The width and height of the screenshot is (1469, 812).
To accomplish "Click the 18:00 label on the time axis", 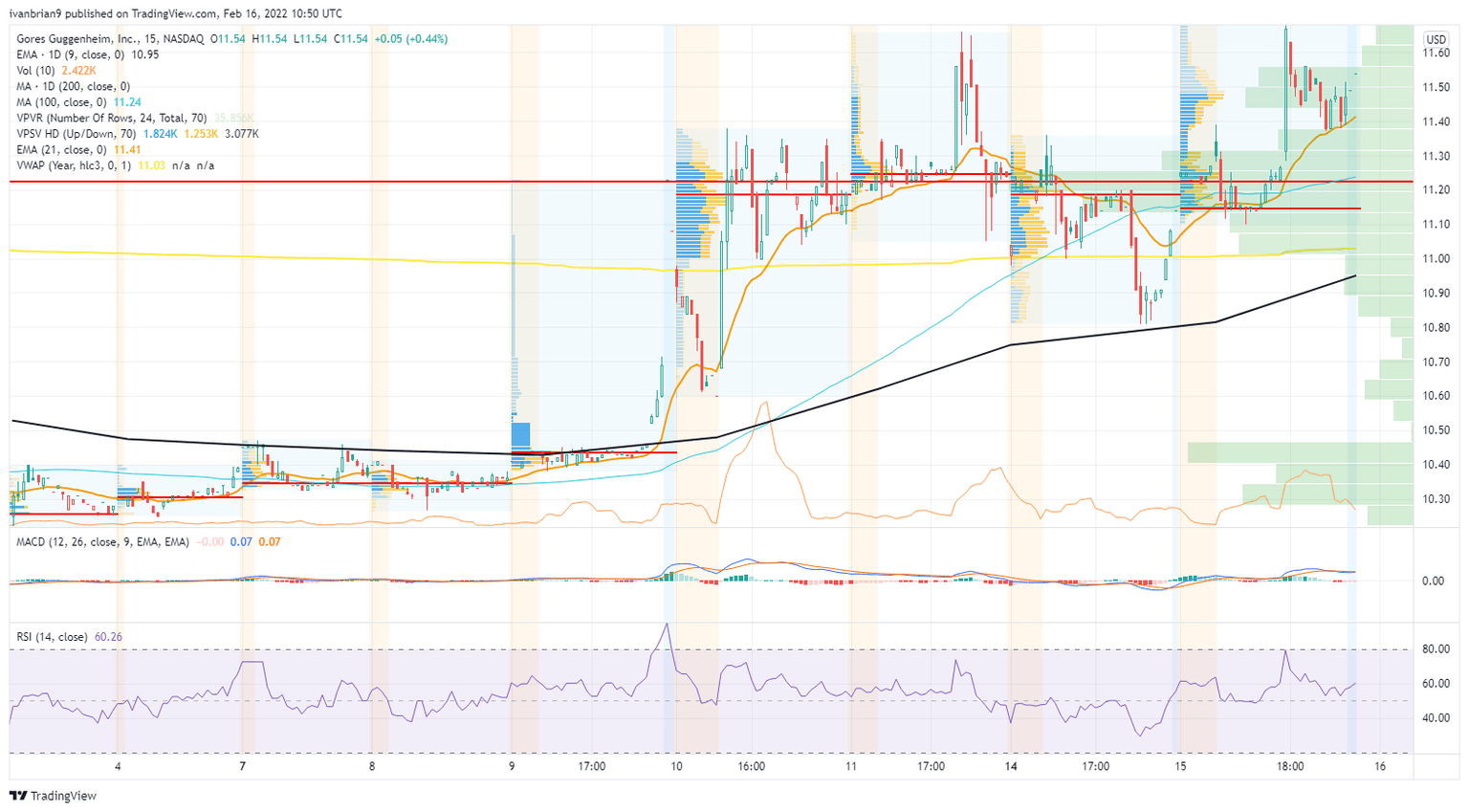I will coord(1290,767).
